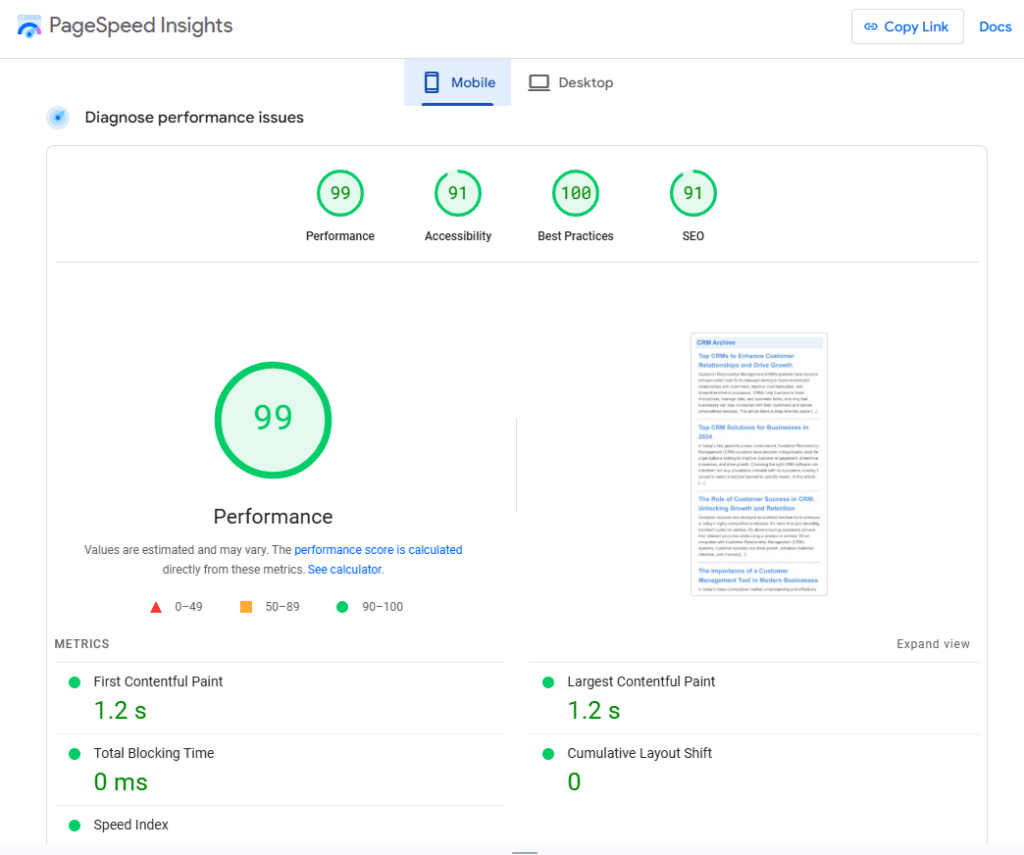Click the orange square 50–89 legend icon
This screenshot has width=1024, height=855.
coord(246,607)
